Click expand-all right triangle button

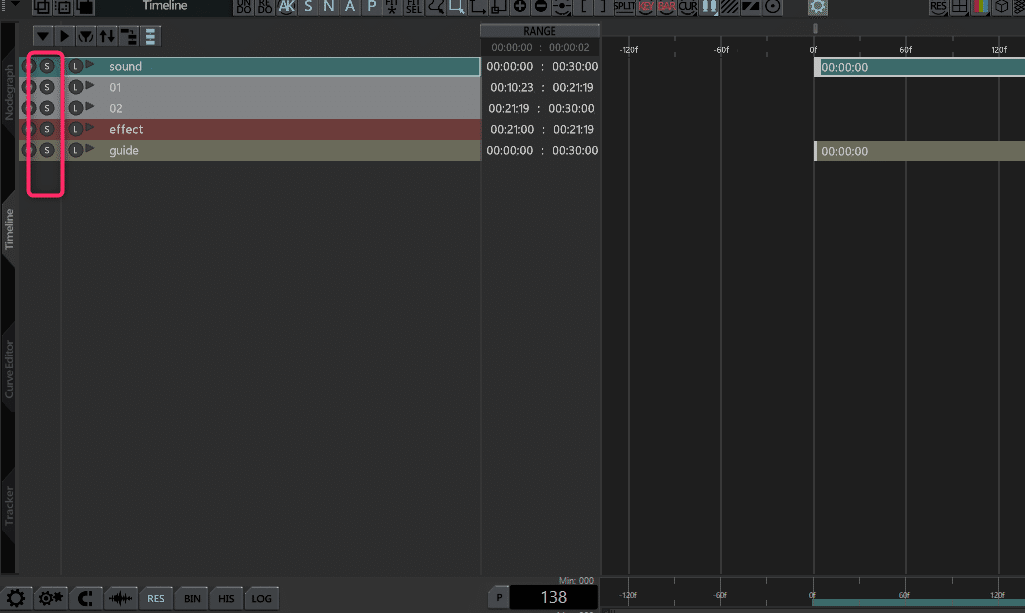pyautogui.click(x=64, y=37)
